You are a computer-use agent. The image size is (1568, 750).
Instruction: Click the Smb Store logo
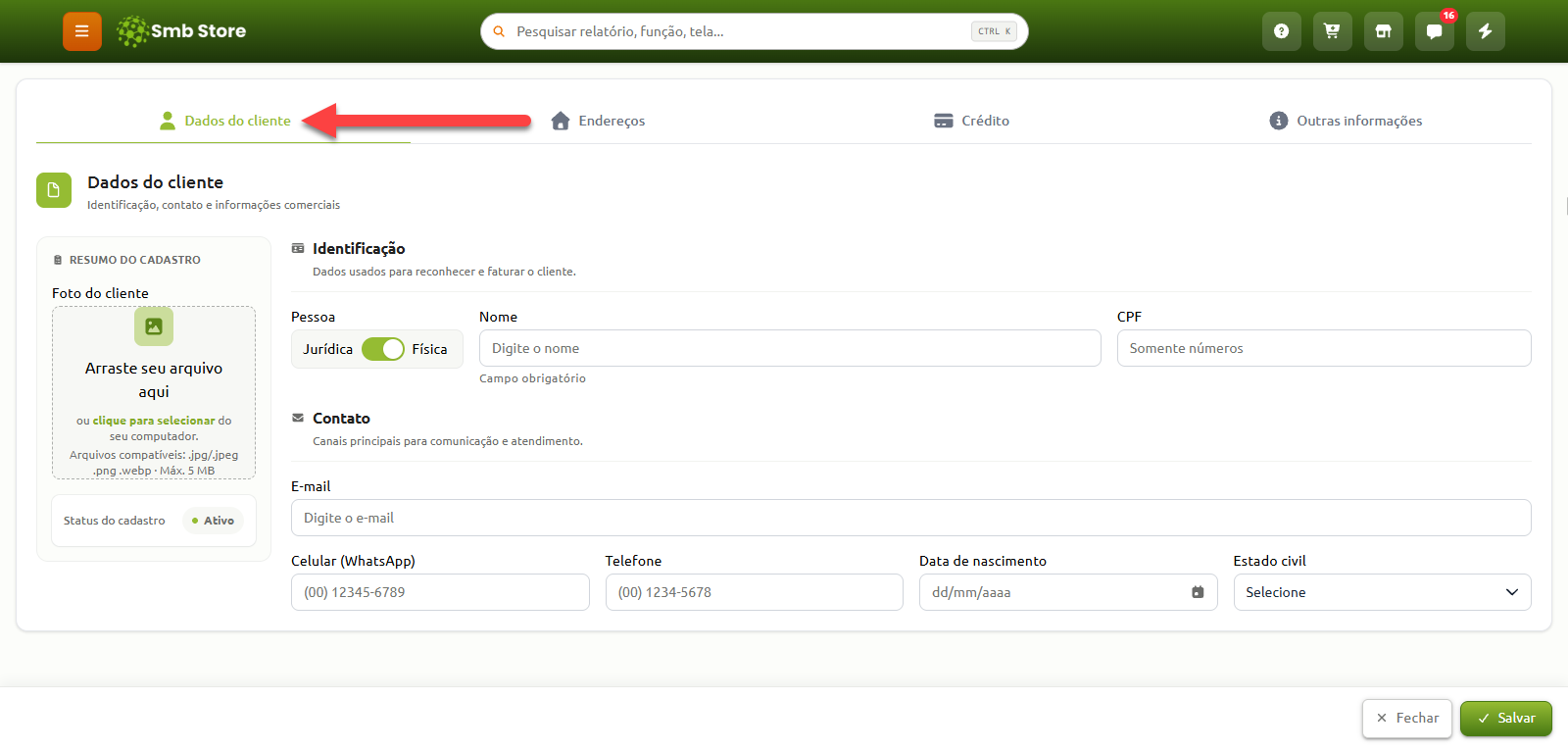click(181, 31)
